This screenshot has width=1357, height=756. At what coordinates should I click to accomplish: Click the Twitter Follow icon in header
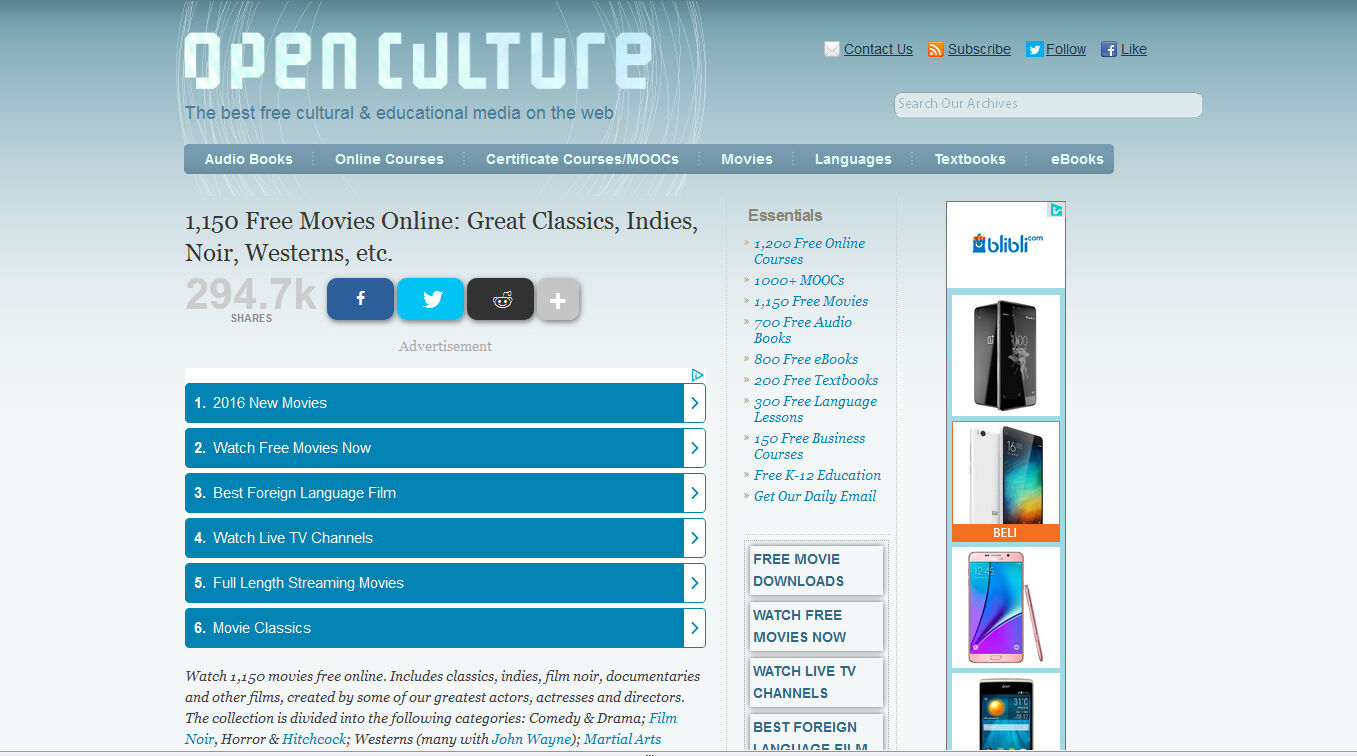point(1034,49)
